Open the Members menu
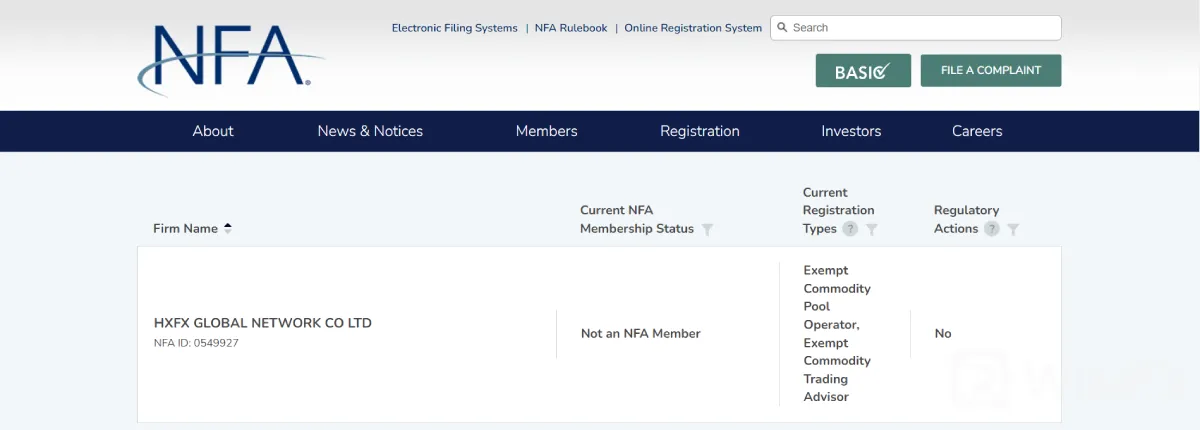1200x430 pixels. pos(547,131)
